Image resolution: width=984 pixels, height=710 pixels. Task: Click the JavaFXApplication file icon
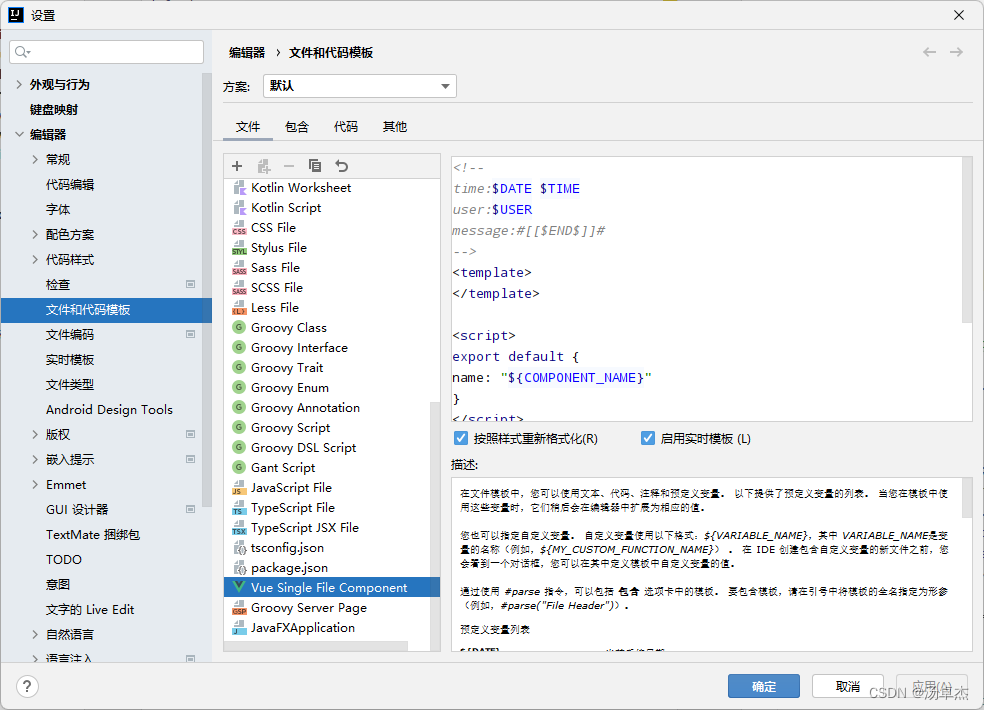point(239,628)
